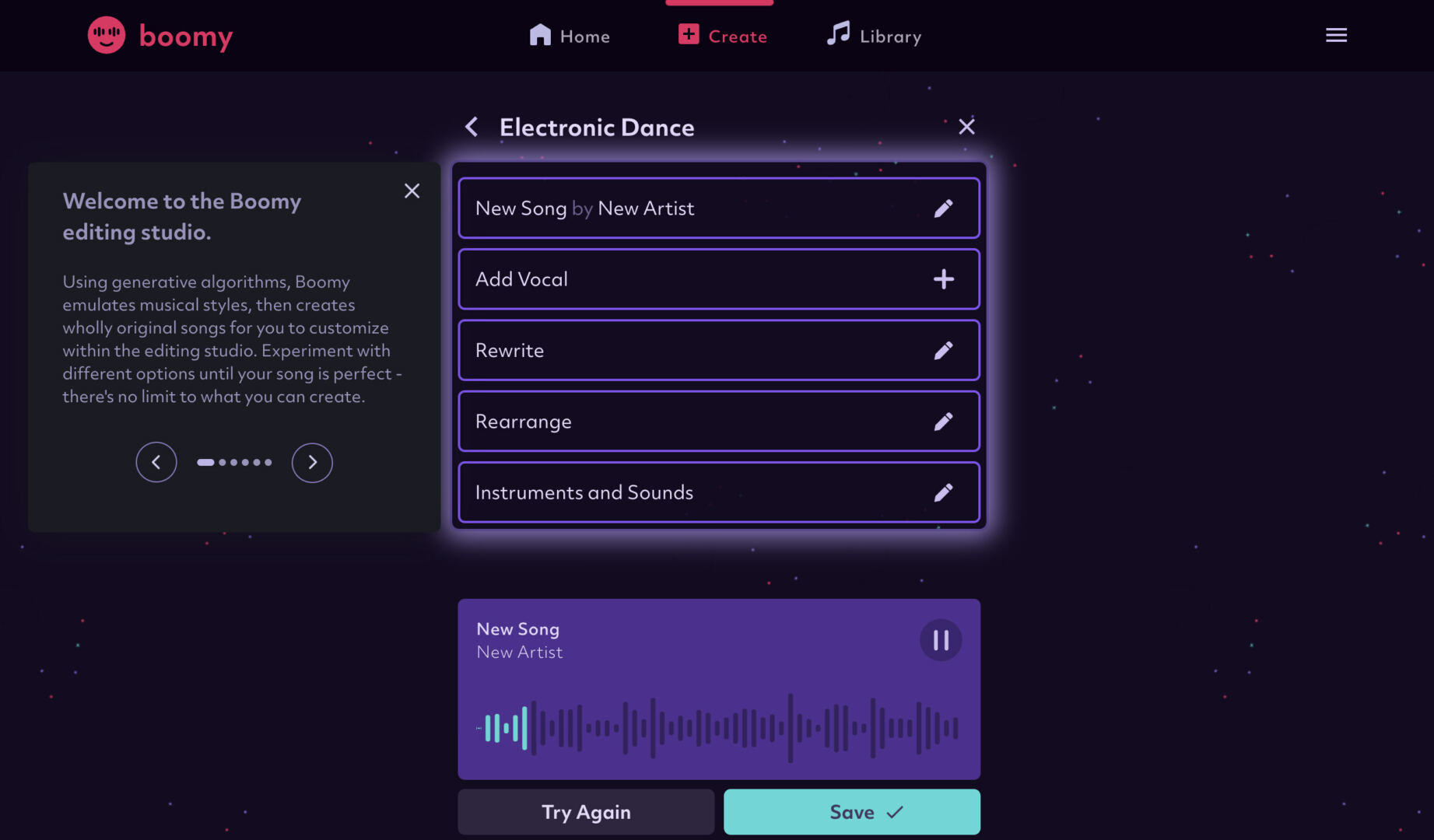Edit song name via pencil icon in New Song row
Screen dimensions: 1434x840
[943, 208]
